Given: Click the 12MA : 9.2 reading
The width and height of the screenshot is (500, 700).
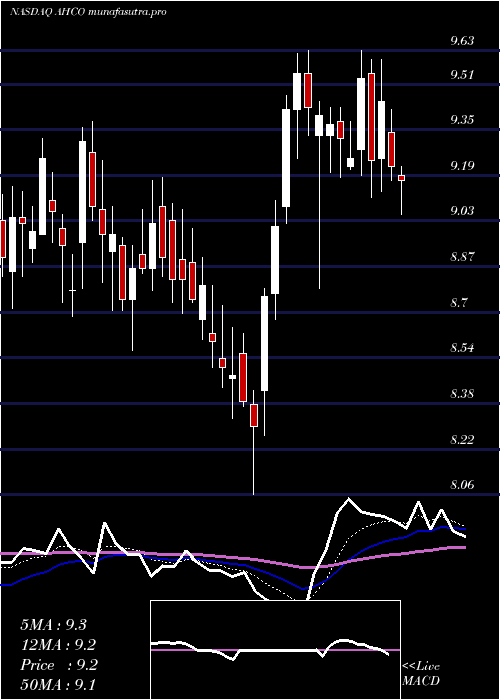Looking at the screenshot, I should [58, 645].
